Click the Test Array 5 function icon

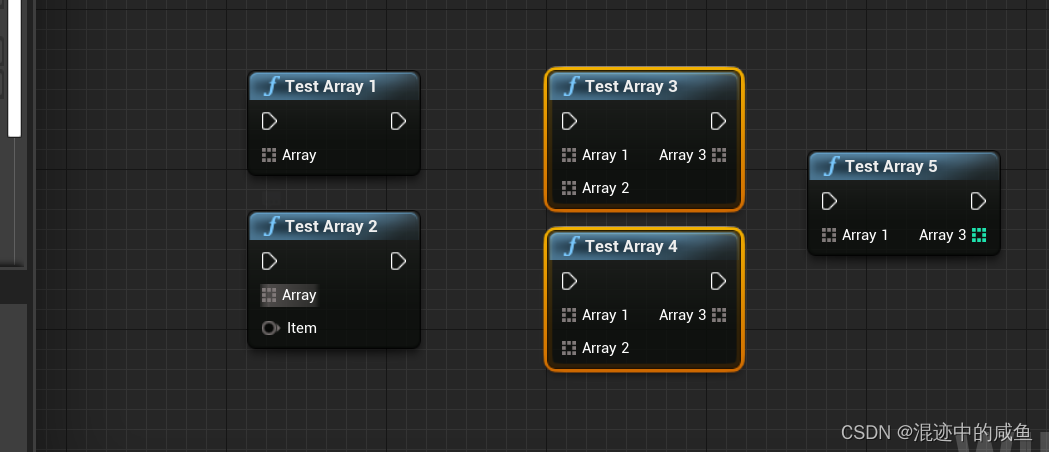click(831, 166)
